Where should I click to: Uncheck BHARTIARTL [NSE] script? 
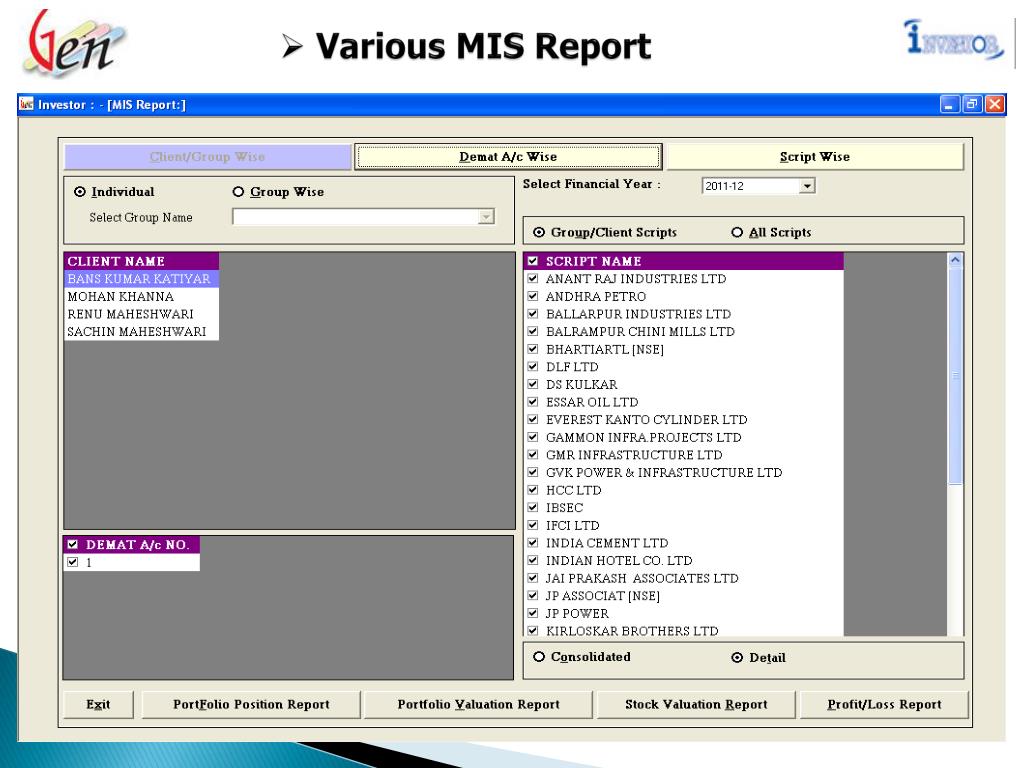(x=533, y=349)
